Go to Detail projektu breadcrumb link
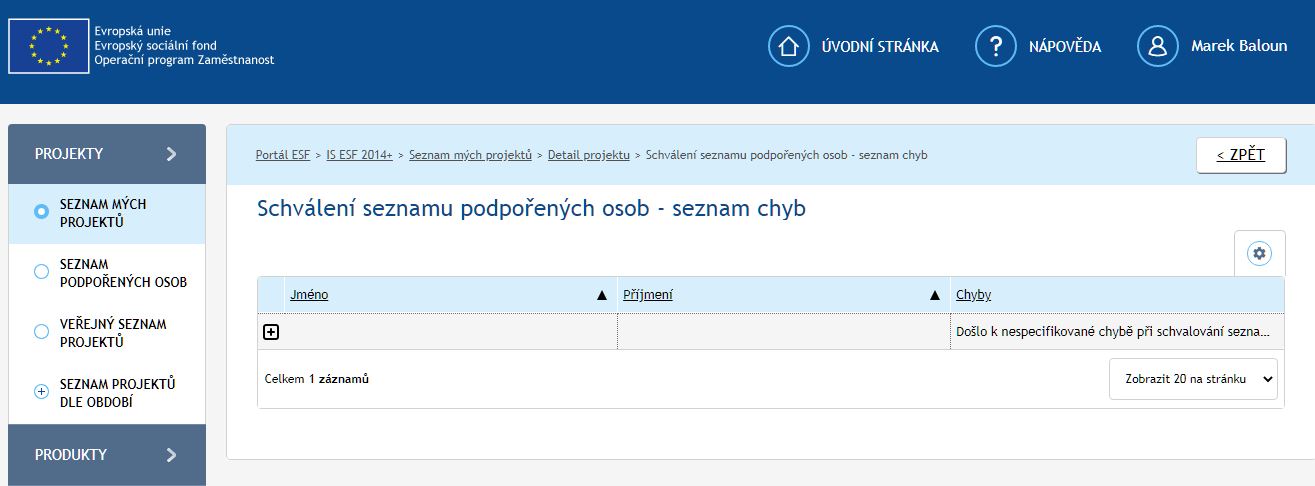This screenshot has height=486, width=1315. click(x=588, y=155)
